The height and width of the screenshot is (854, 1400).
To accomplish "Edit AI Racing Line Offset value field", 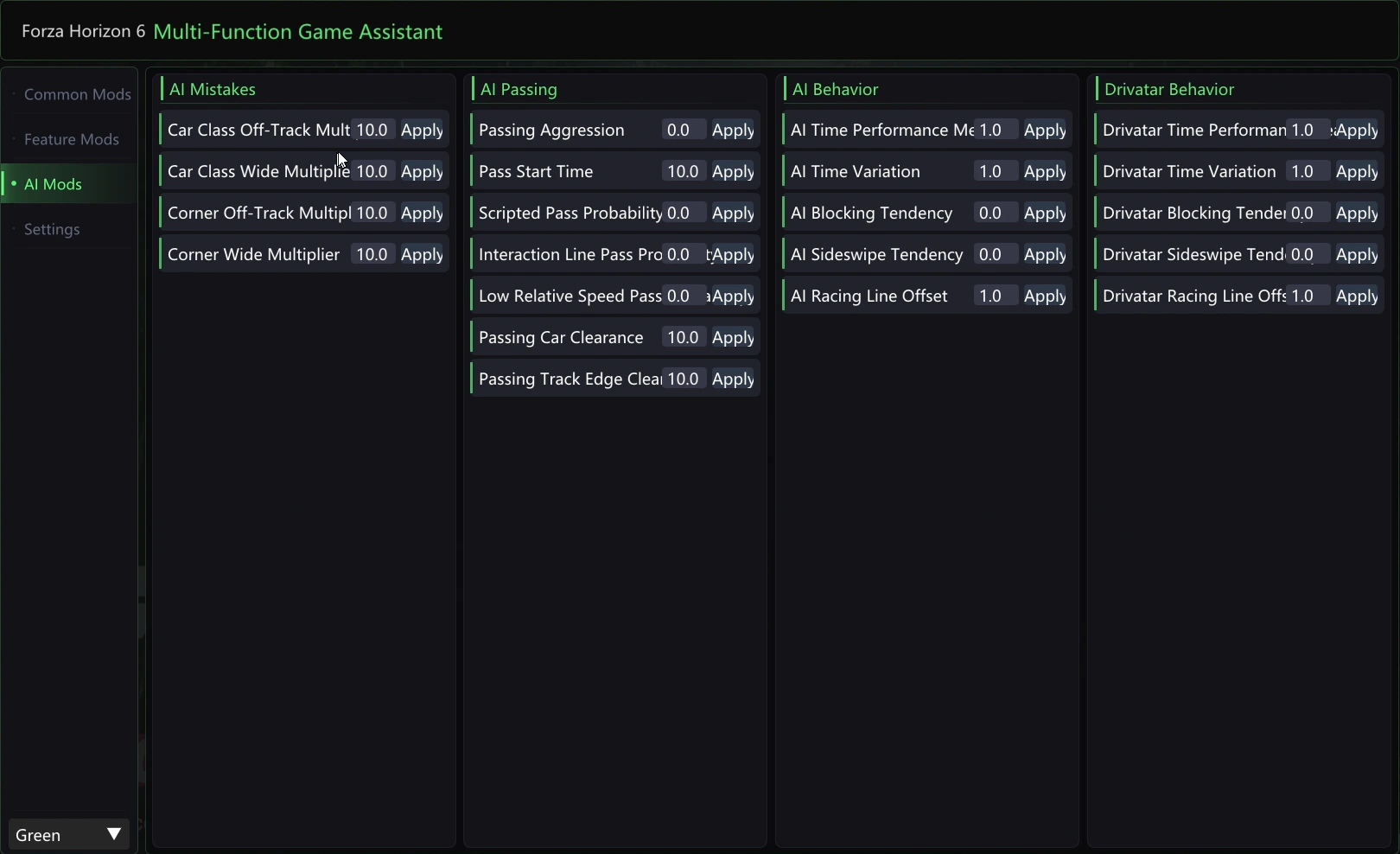I will click(x=996, y=296).
